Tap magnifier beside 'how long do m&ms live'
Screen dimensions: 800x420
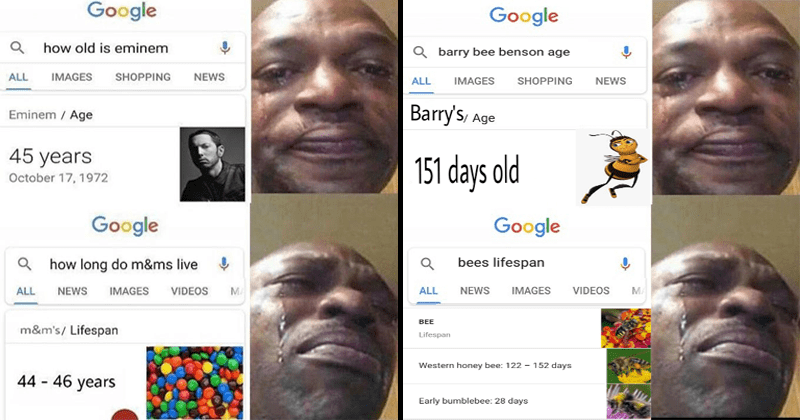click(x=24, y=264)
